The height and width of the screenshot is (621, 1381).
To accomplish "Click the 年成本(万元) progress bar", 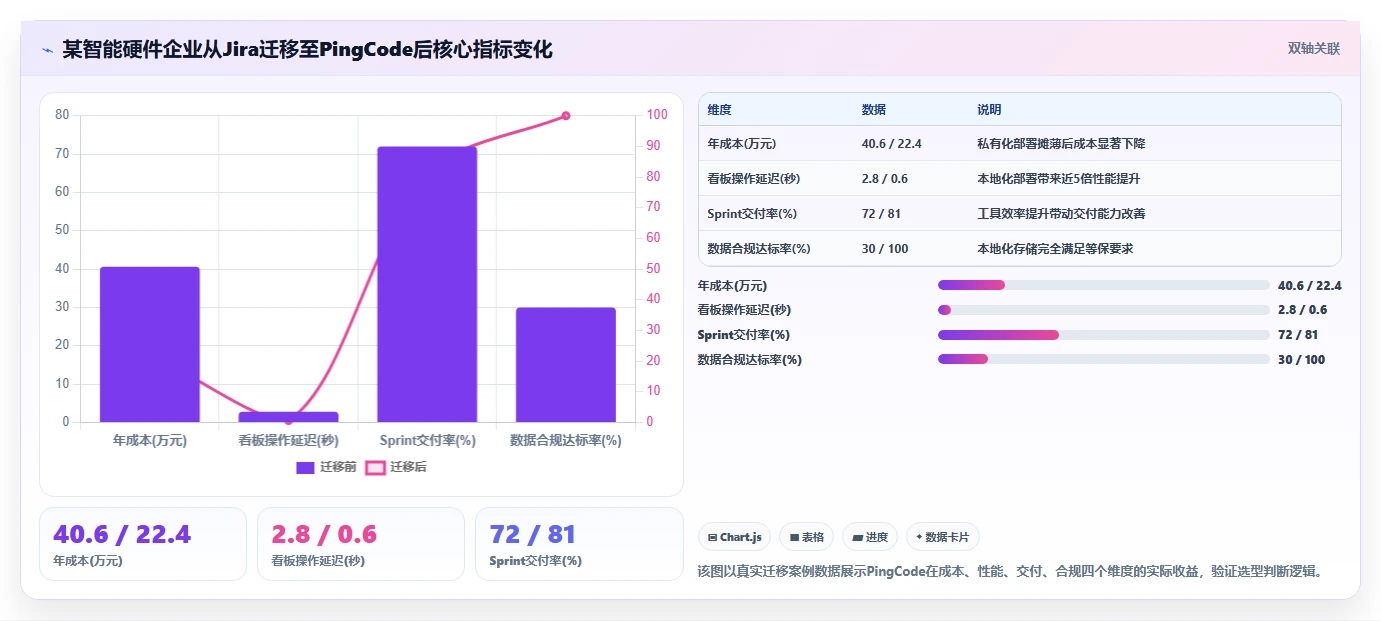I will (1103, 285).
